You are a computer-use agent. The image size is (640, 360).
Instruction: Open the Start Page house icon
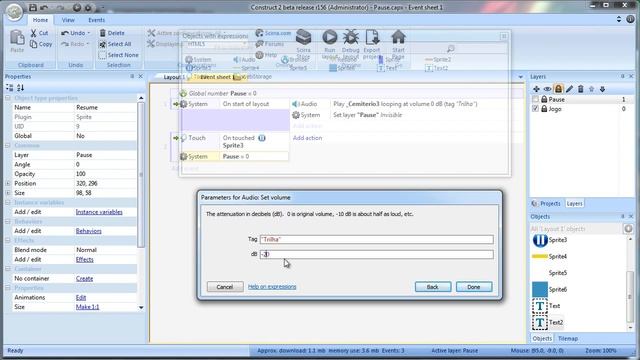(398, 37)
